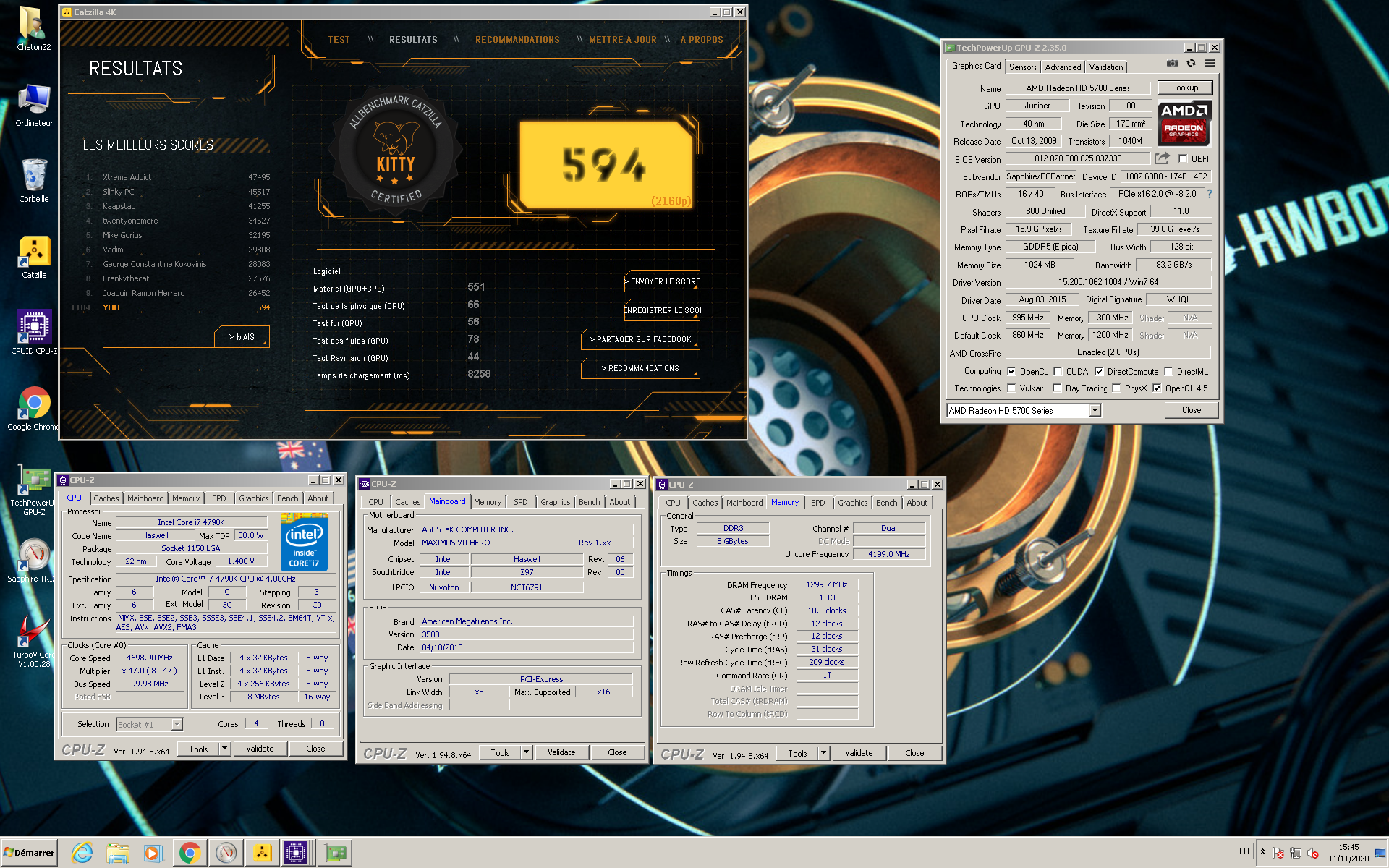Open METTRE A JOUR menu in Catzilla
Image resolution: width=1389 pixels, height=868 pixels.
[623, 40]
